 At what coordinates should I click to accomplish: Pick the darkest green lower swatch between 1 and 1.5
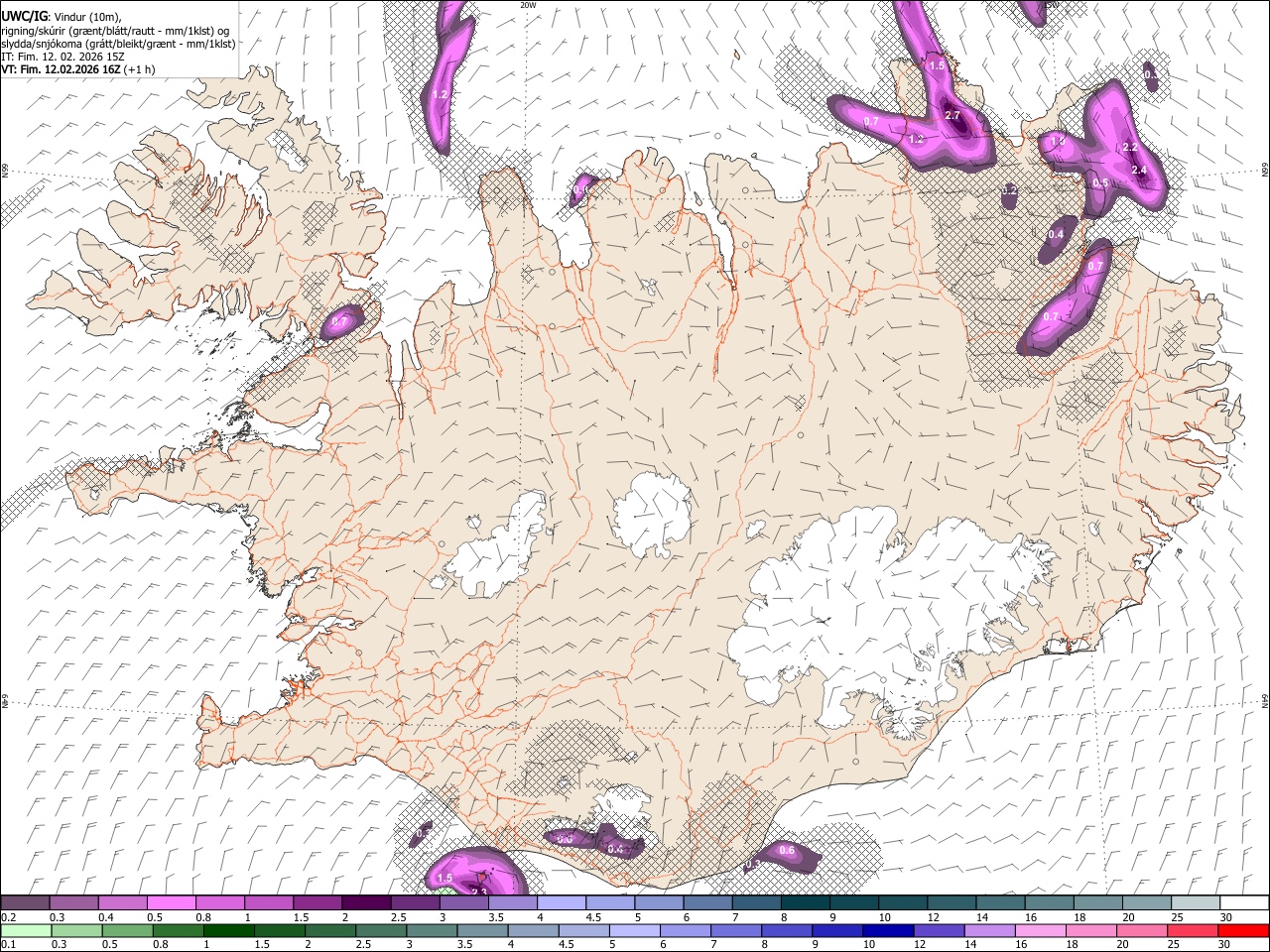[228, 930]
